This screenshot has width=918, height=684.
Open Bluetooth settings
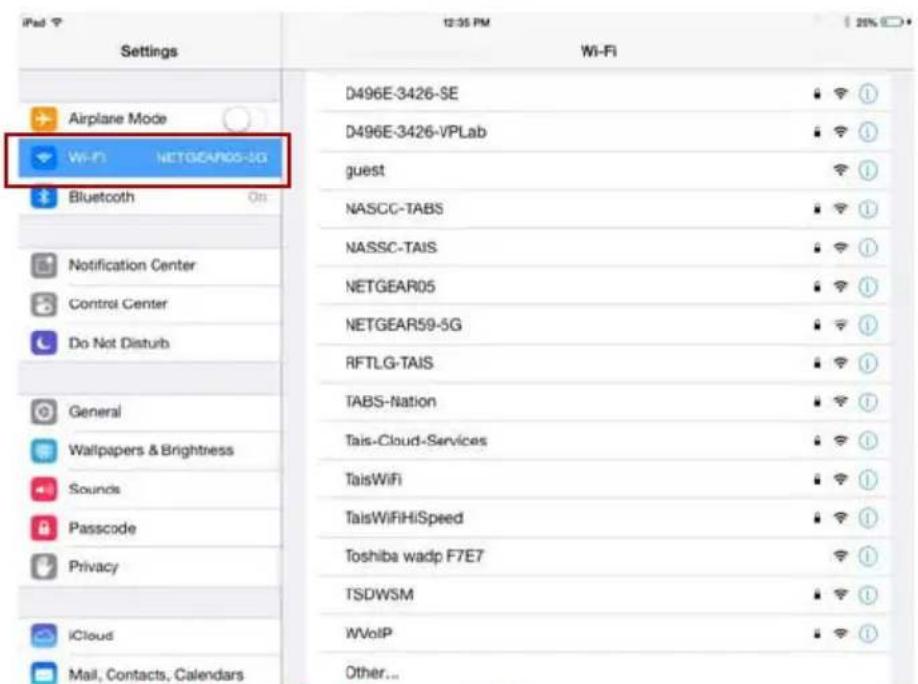point(150,197)
